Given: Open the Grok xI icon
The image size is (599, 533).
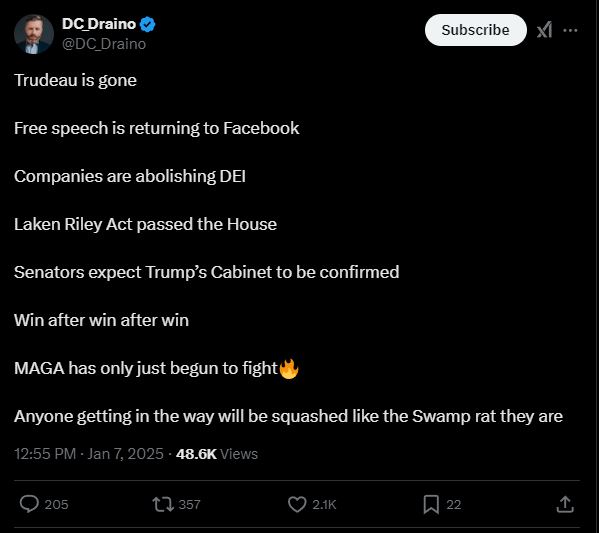Looking at the screenshot, I should [x=544, y=30].
